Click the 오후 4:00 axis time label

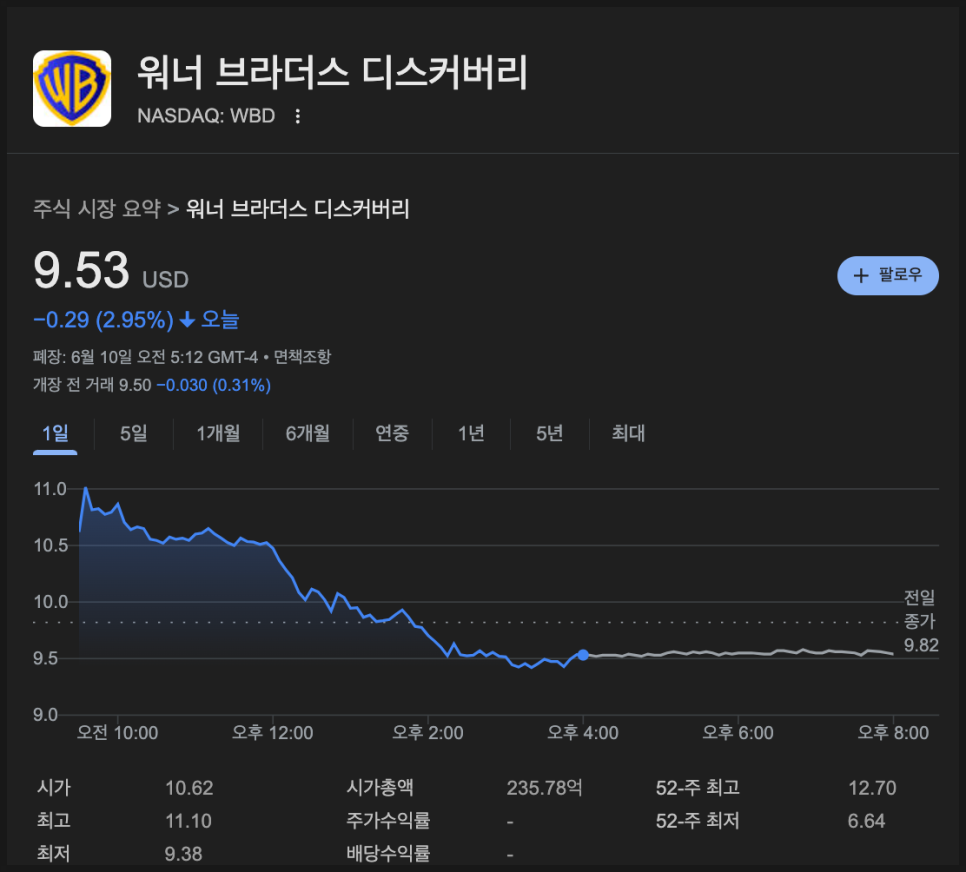[x=583, y=733]
